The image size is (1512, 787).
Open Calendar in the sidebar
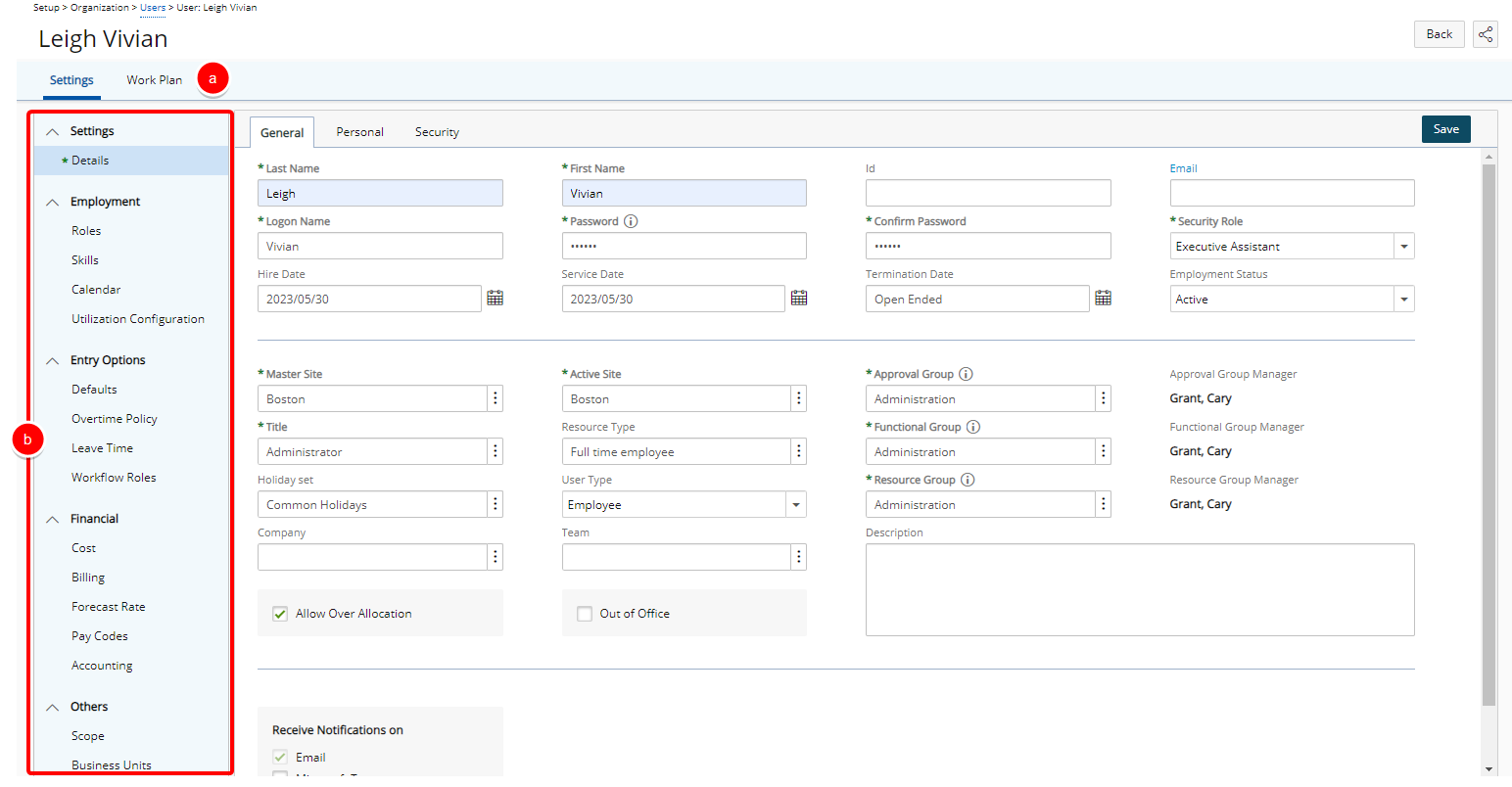[96, 290]
